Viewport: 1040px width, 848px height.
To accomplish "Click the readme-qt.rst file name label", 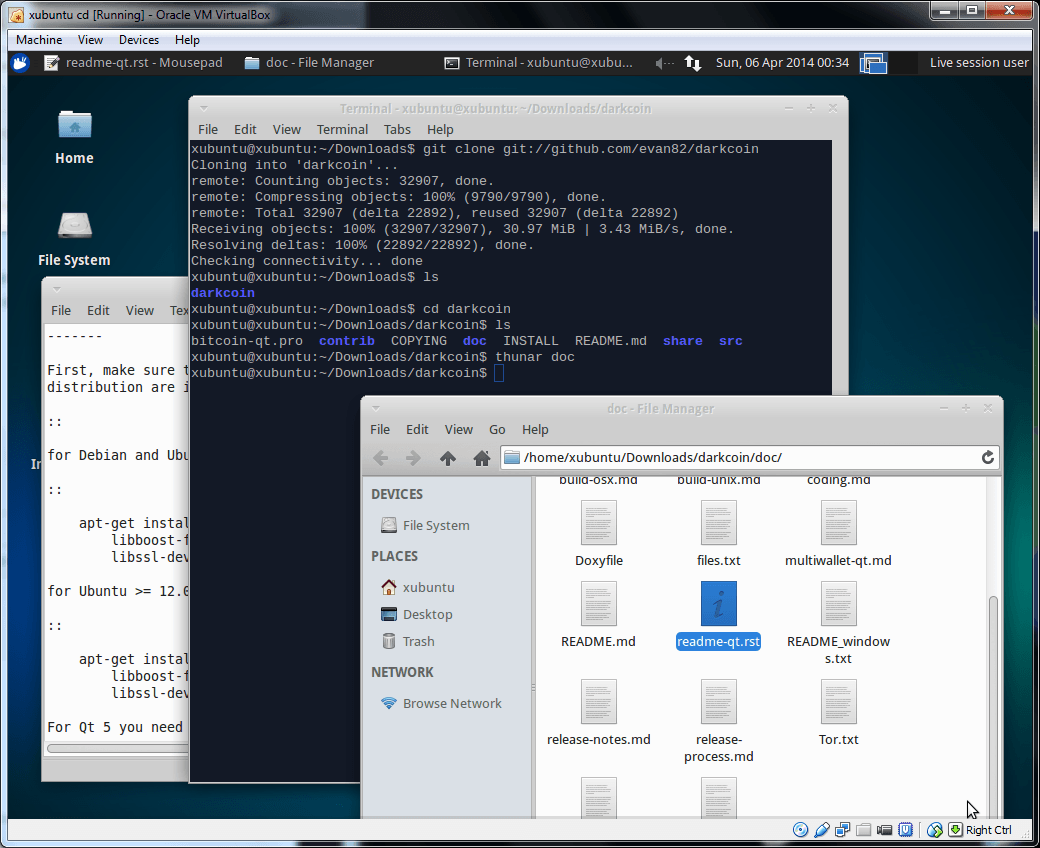I will 718,642.
